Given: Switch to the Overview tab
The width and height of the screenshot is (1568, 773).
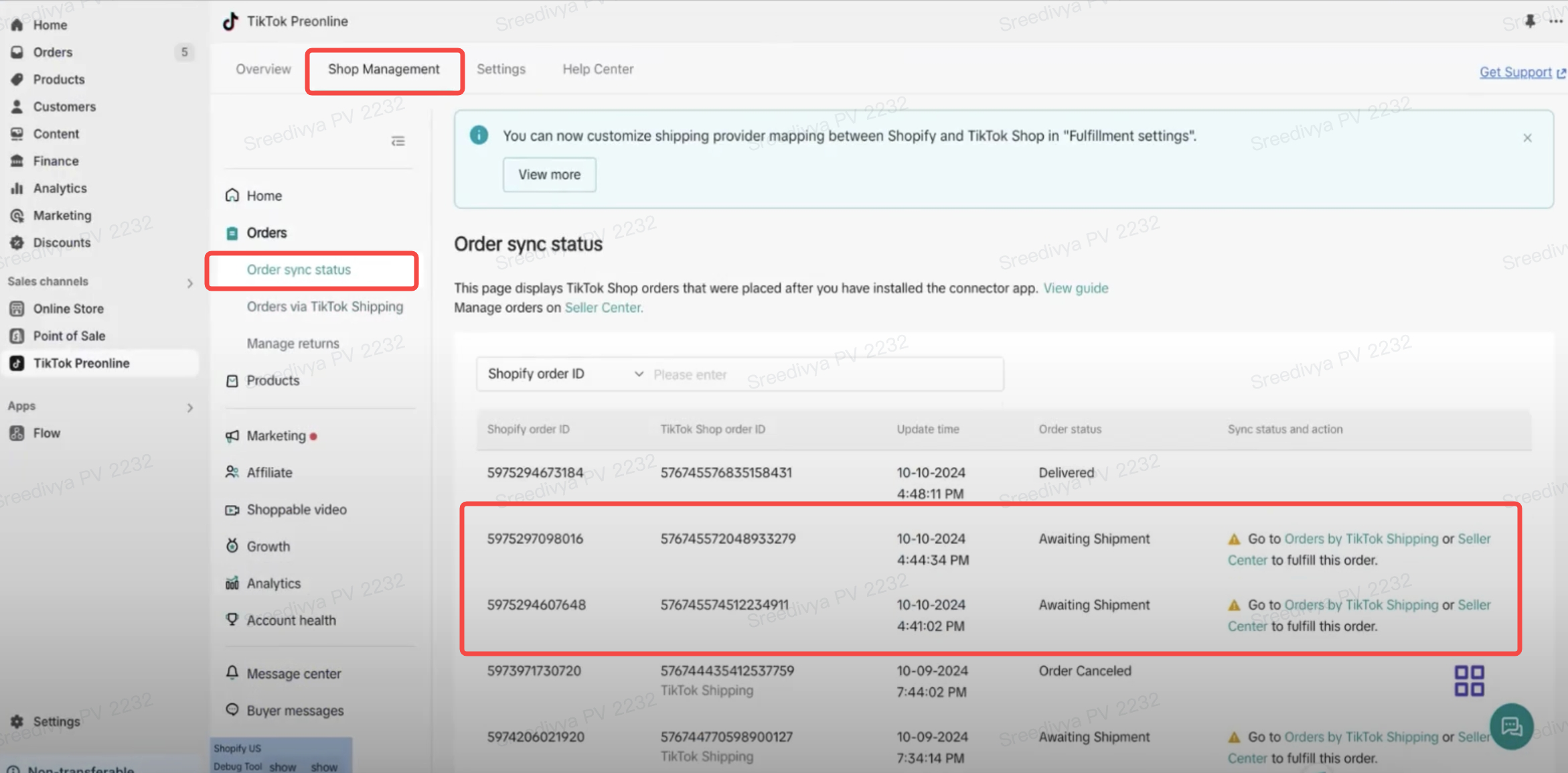Looking at the screenshot, I should tap(263, 69).
